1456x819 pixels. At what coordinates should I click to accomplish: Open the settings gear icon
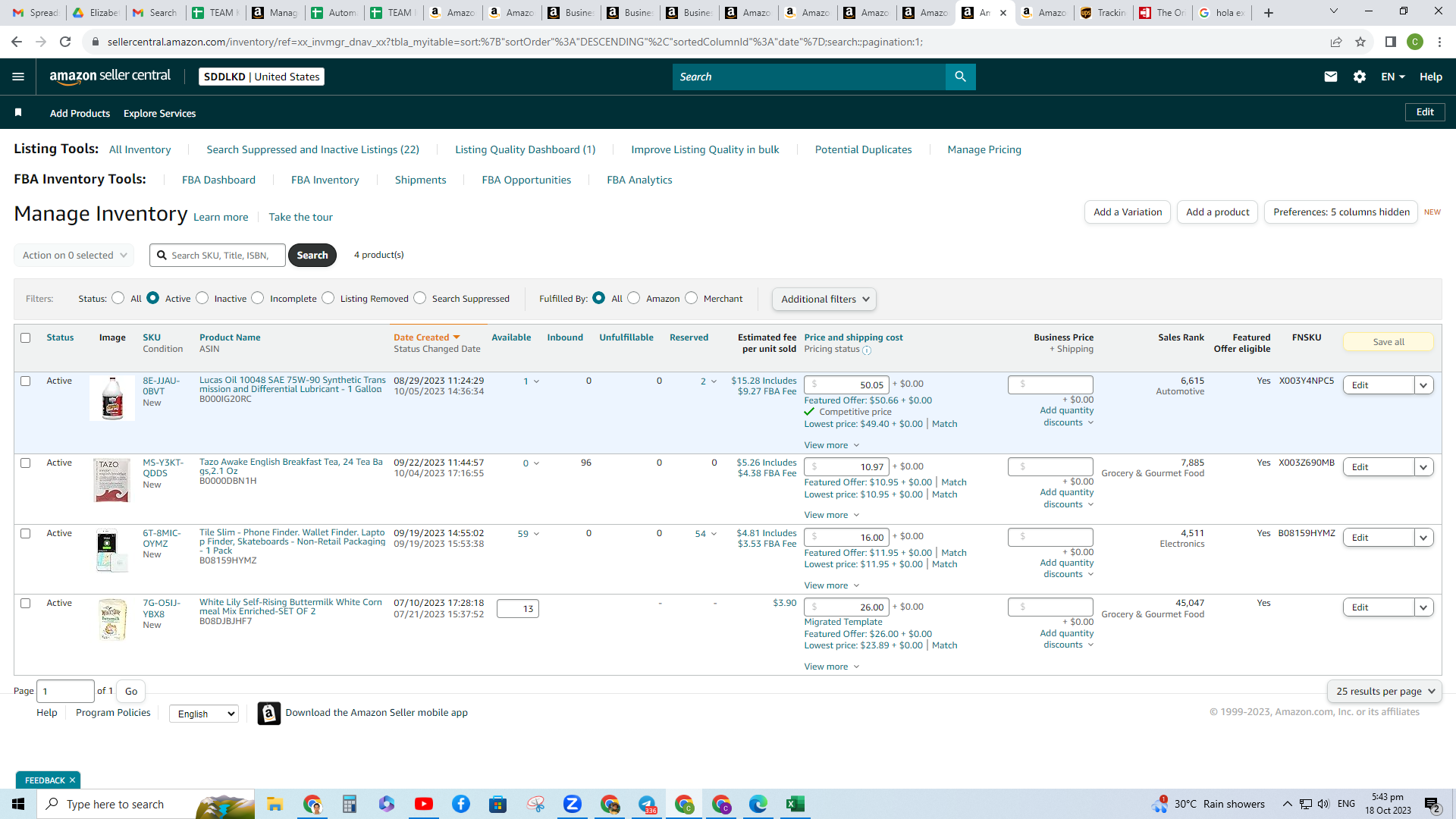click(1360, 77)
